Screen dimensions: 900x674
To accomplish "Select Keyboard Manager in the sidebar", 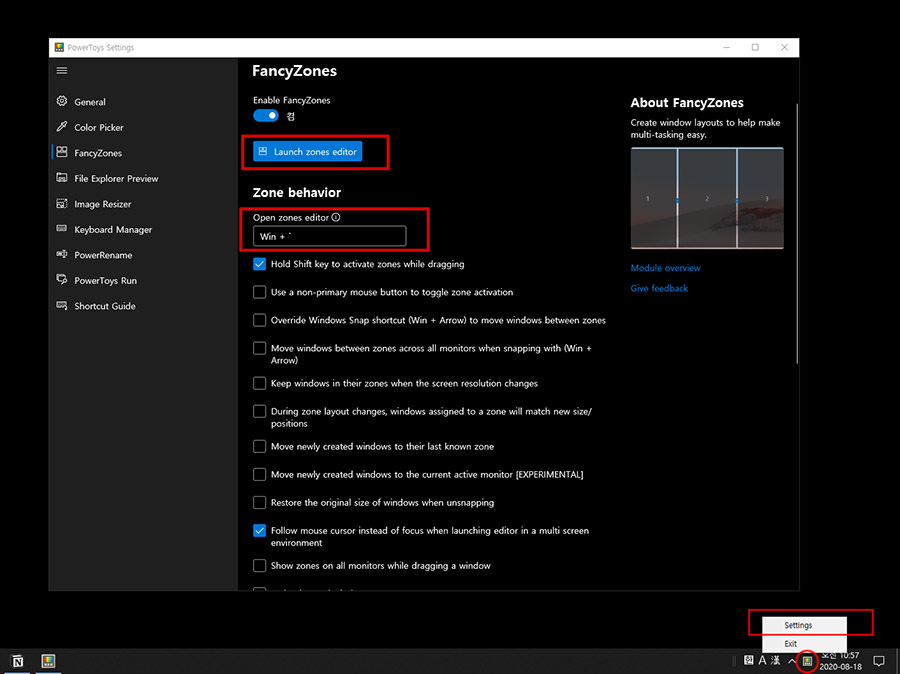I will tap(113, 230).
